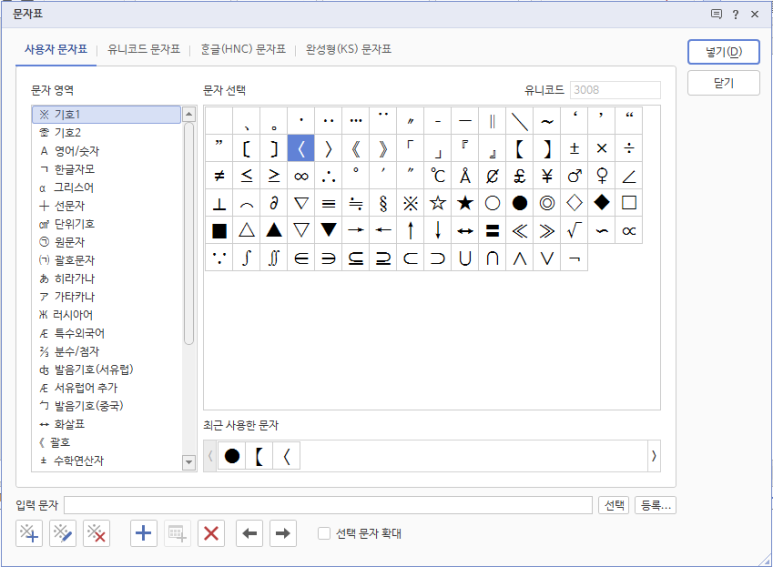Select the yen ¥ symbol
Screen dimensions: 773x567
[x=547, y=176]
